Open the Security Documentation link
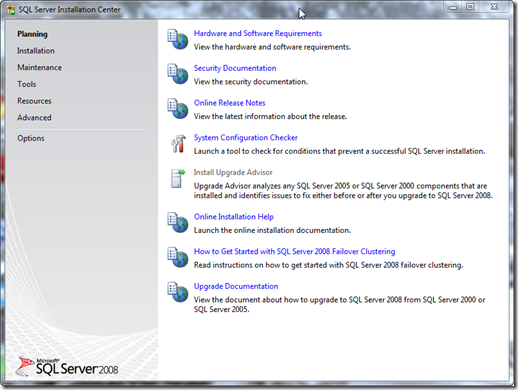Screen dimensions: 518x390 pos(235,68)
